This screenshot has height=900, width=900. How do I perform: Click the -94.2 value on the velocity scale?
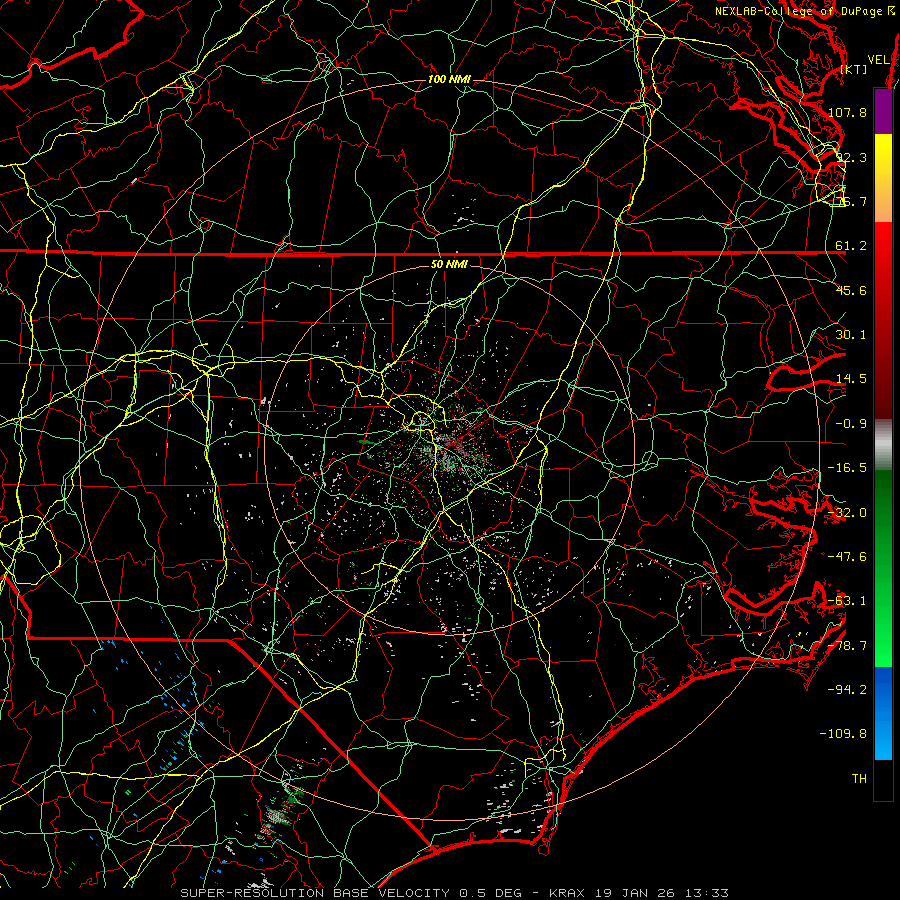[x=847, y=690]
